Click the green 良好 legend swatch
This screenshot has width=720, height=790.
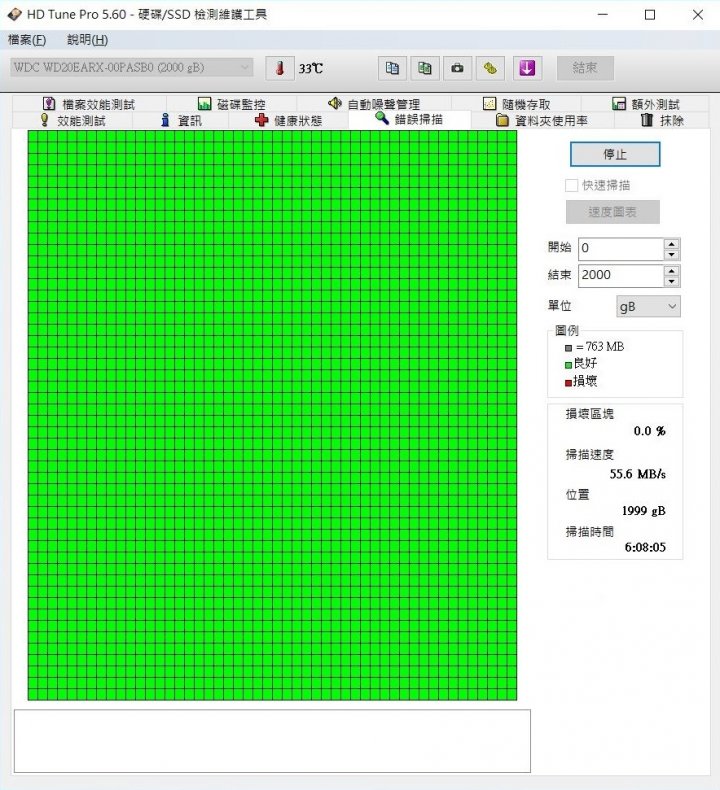(568, 365)
